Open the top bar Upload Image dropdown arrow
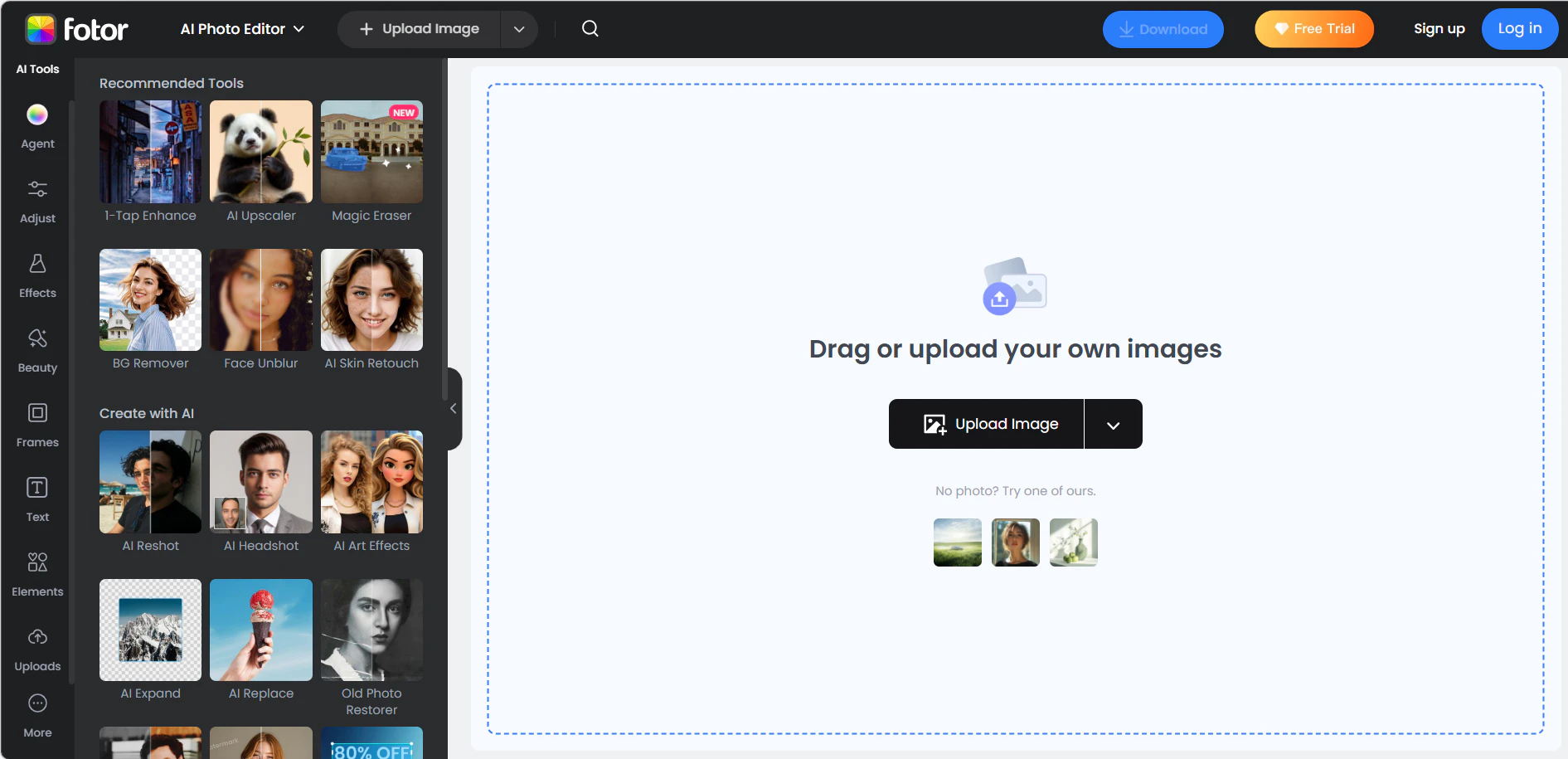Viewport: 1568px width, 759px height. coord(519,29)
